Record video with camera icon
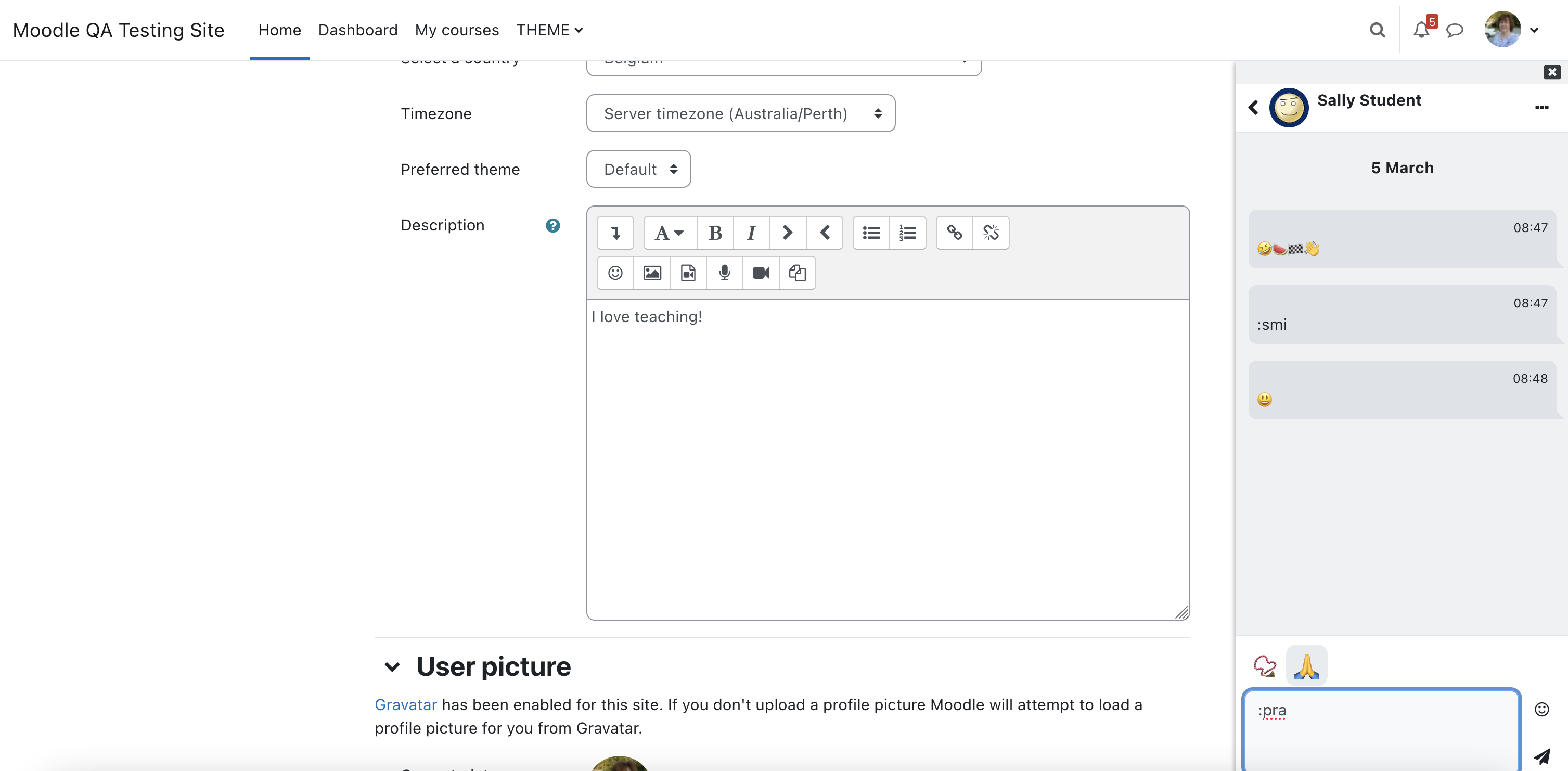1568x771 pixels. pyautogui.click(x=761, y=273)
